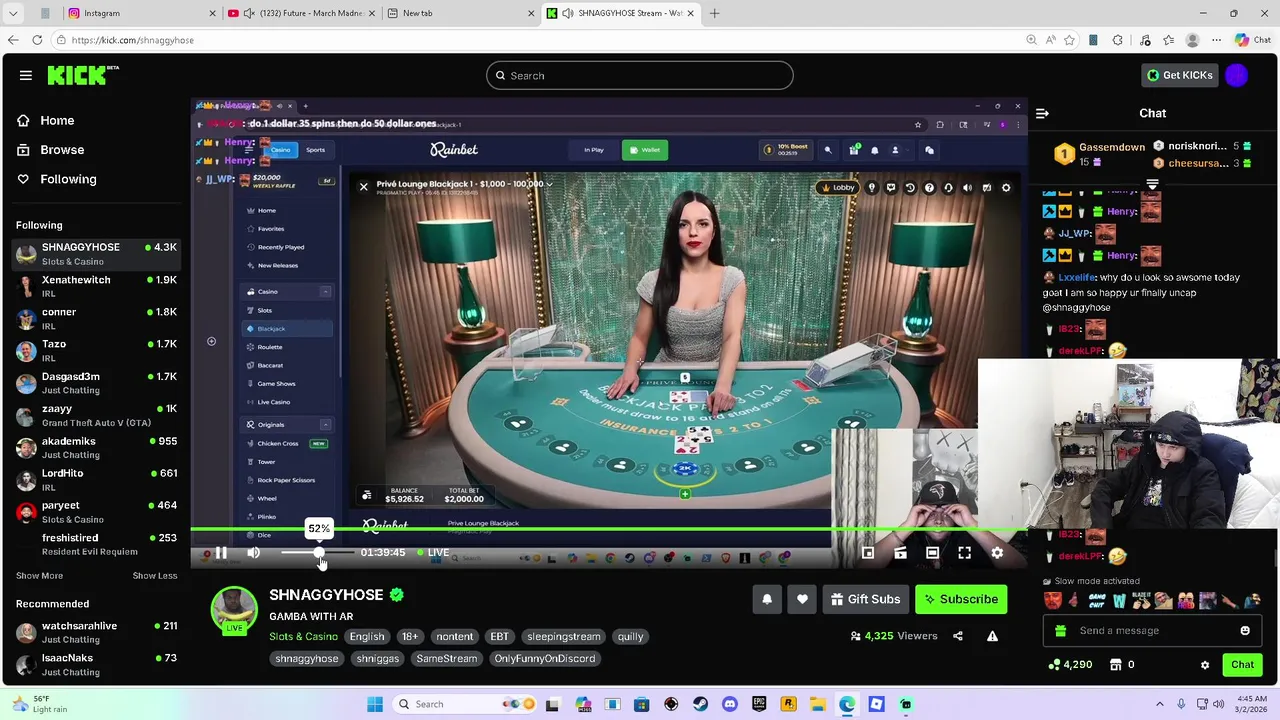Switch to the Instagram browser tab

pyautogui.click(x=140, y=13)
